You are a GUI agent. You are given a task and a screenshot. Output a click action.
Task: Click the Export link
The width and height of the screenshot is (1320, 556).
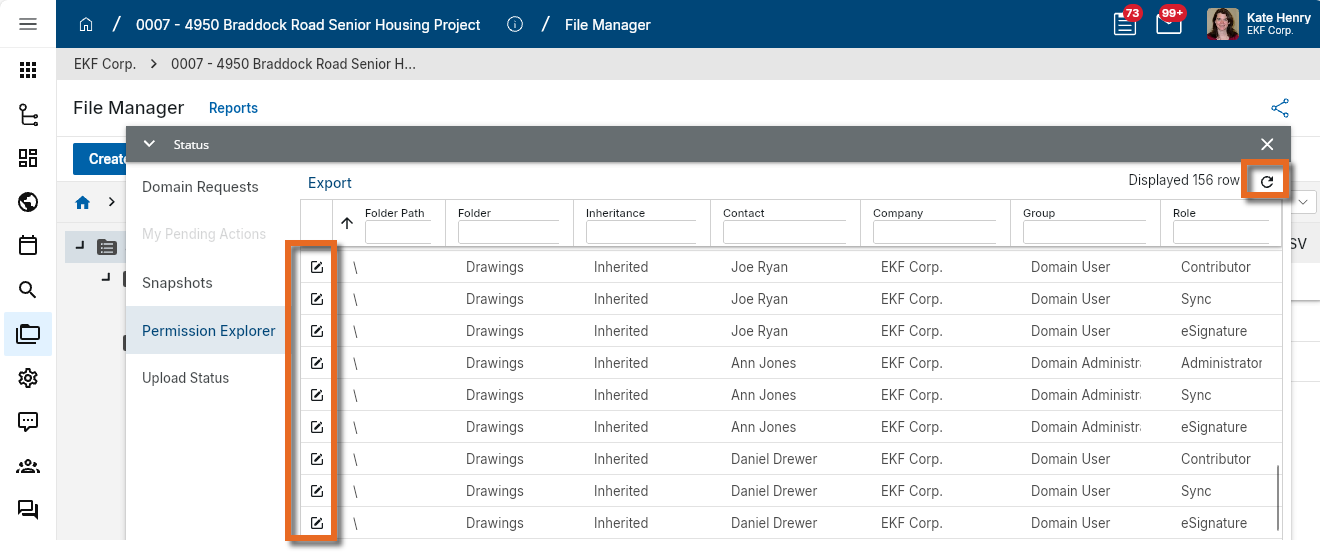330,183
